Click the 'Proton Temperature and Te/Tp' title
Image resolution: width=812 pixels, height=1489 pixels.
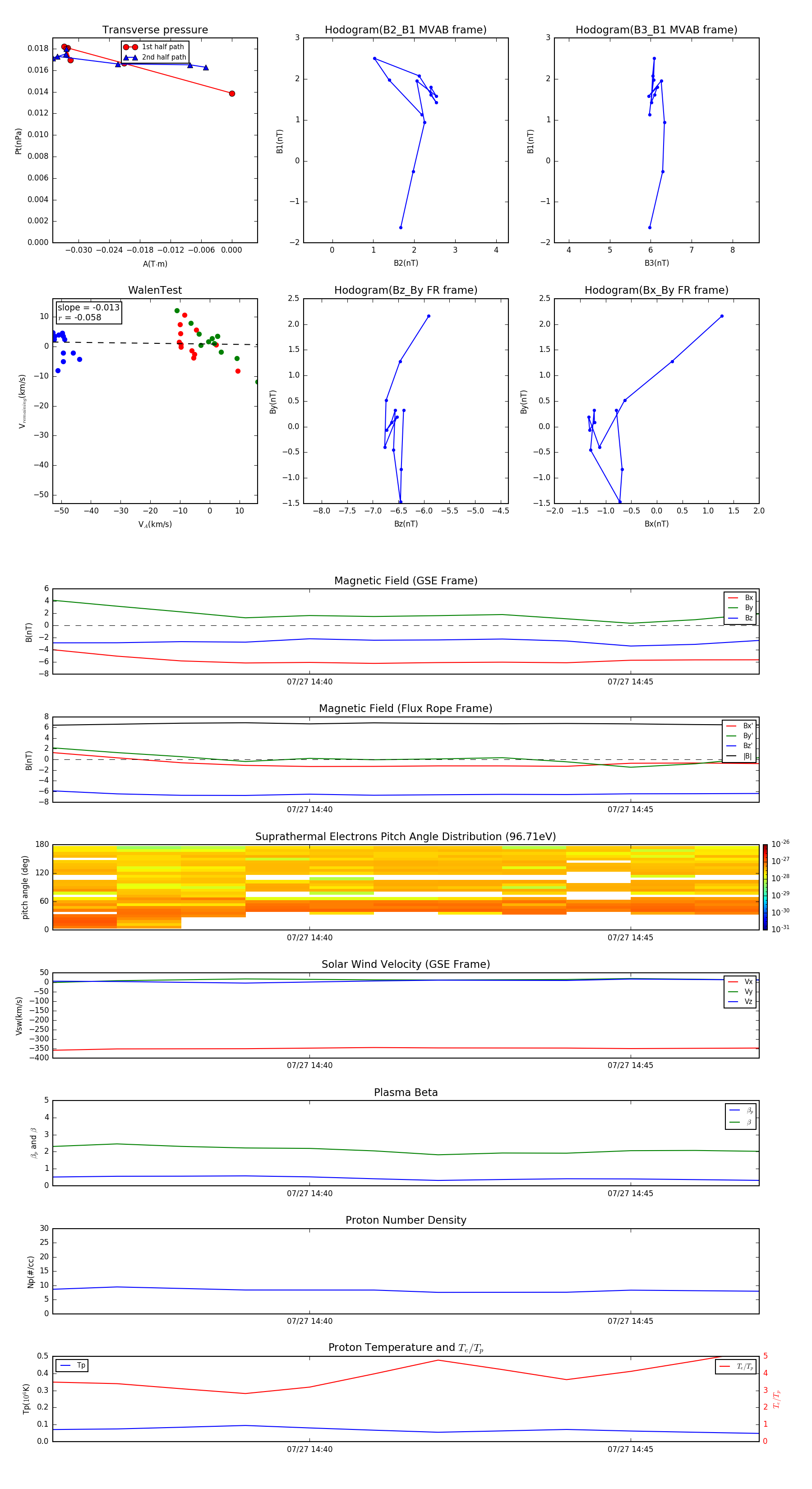[406, 1347]
